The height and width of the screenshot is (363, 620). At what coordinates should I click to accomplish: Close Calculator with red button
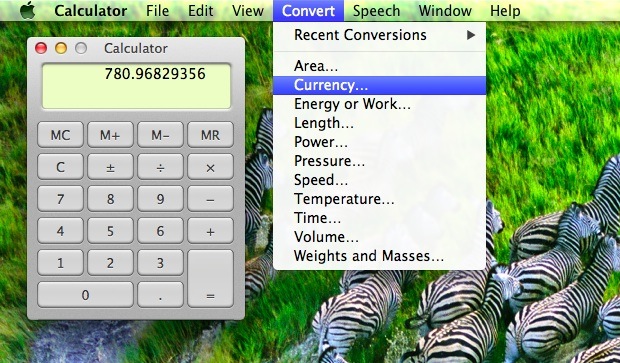point(41,48)
